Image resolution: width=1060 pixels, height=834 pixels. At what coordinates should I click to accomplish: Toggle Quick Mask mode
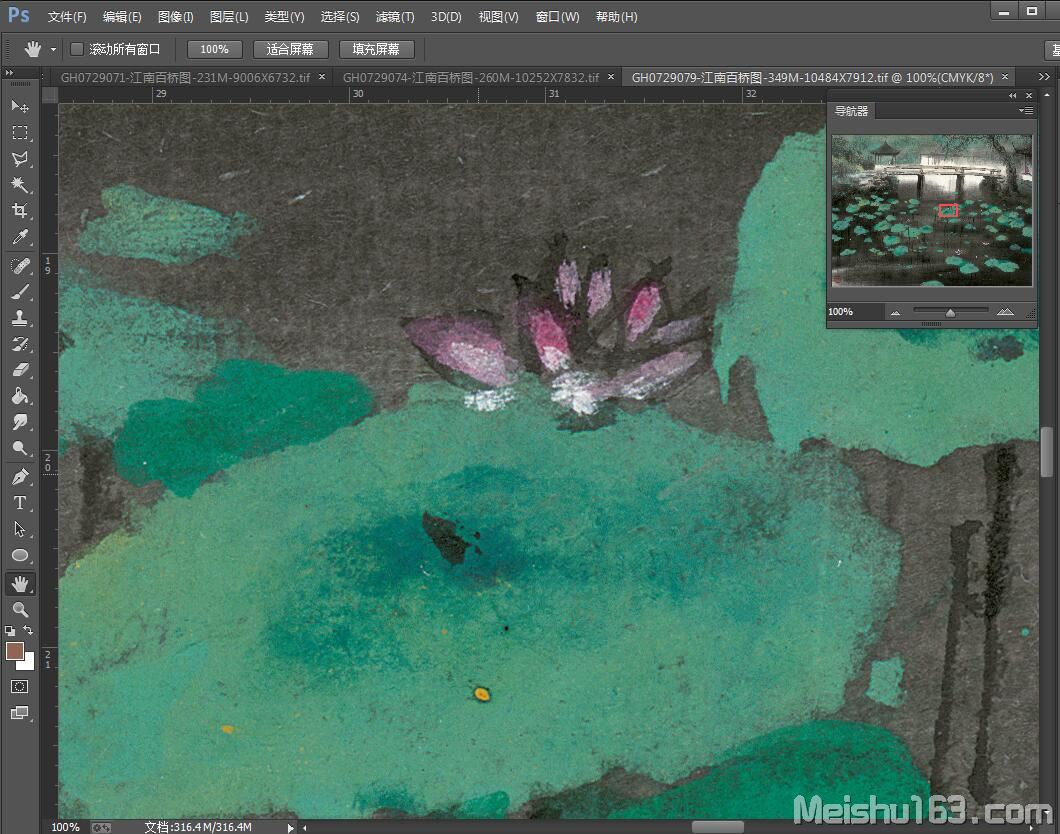point(20,687)
